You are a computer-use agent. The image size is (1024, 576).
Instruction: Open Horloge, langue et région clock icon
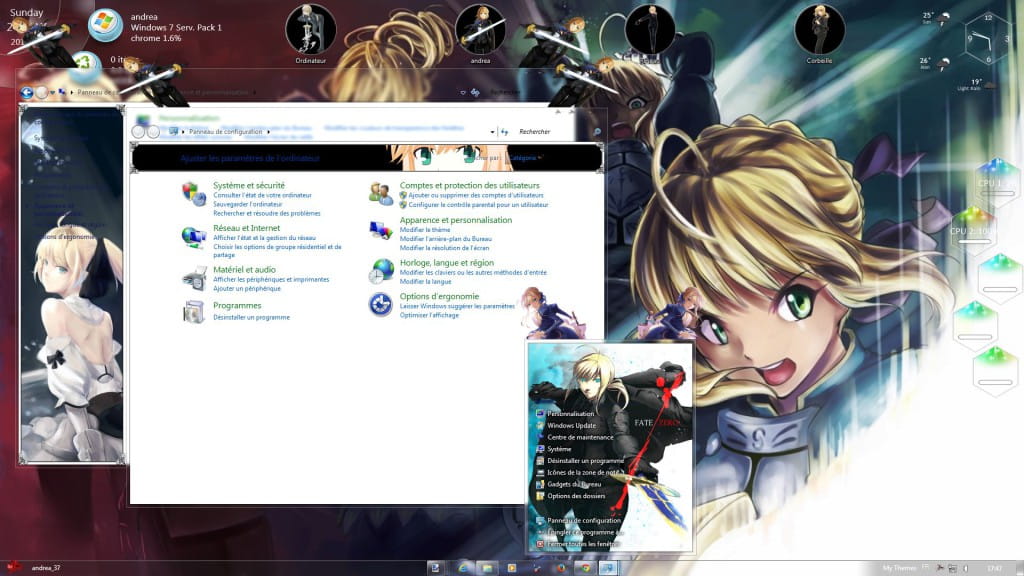point(380,269)
